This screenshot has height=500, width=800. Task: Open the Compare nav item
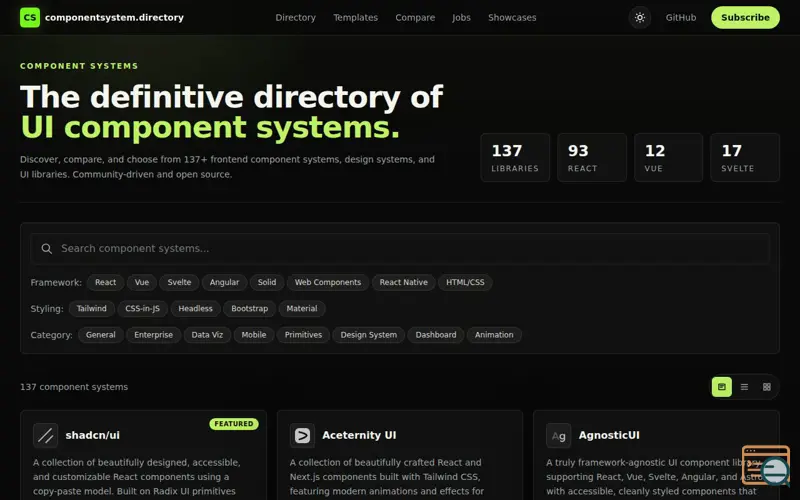coord(415,17)
